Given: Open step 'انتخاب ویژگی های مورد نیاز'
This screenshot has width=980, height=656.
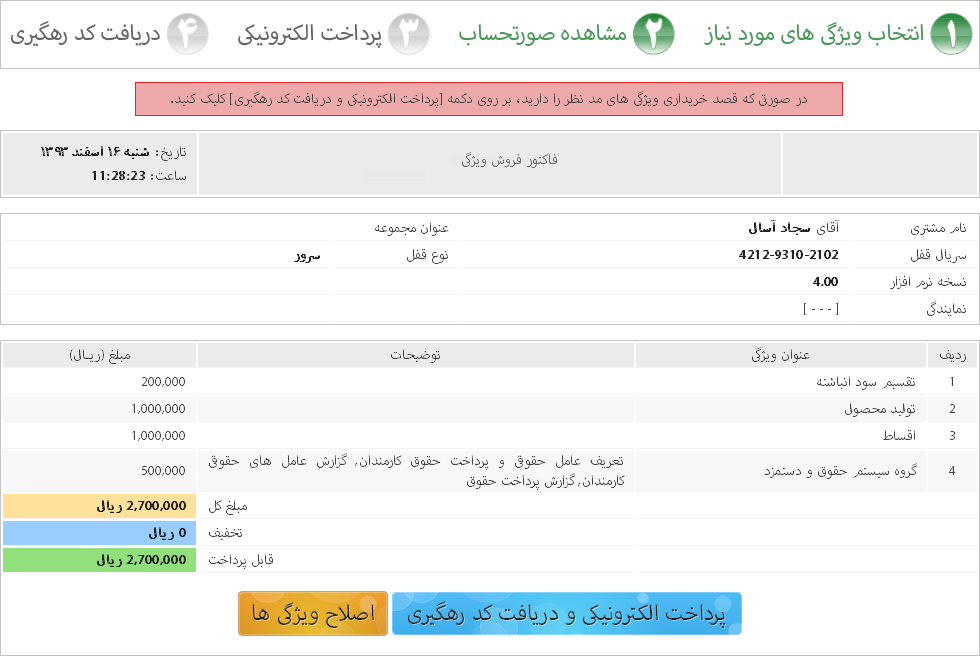Looking at the screenshot, I should click(814, 34).
